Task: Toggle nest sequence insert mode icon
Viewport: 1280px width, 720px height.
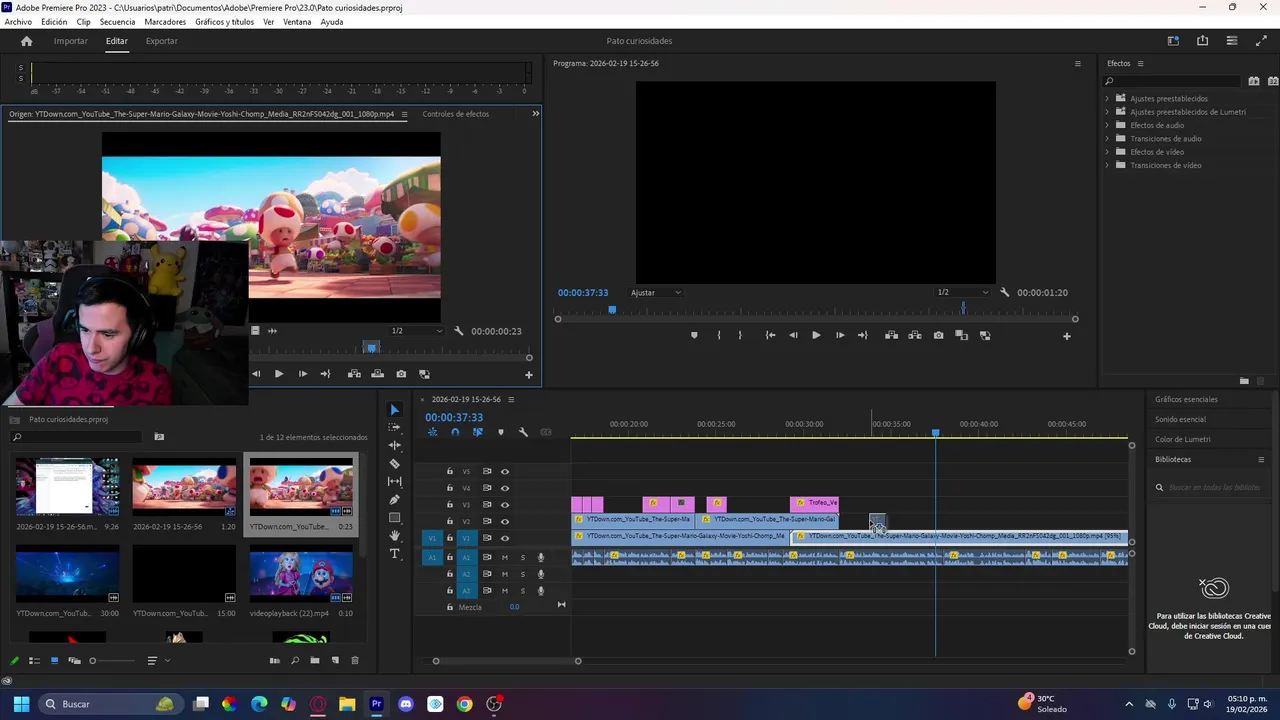Action: tap(432, 432)
